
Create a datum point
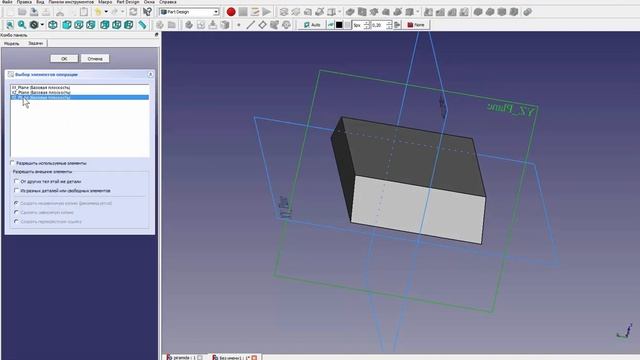click(239, 25)
